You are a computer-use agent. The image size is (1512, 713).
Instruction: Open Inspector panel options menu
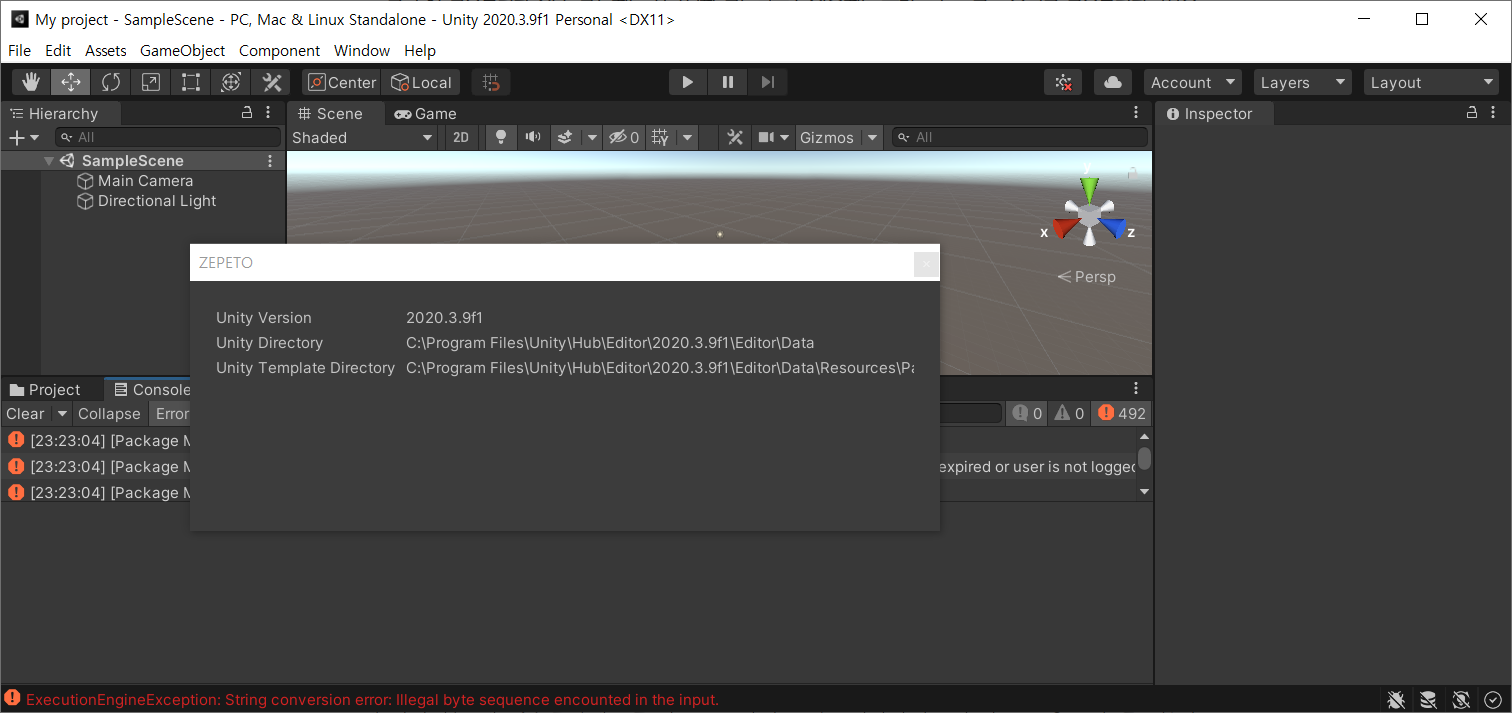click(x=1493, y=113)
